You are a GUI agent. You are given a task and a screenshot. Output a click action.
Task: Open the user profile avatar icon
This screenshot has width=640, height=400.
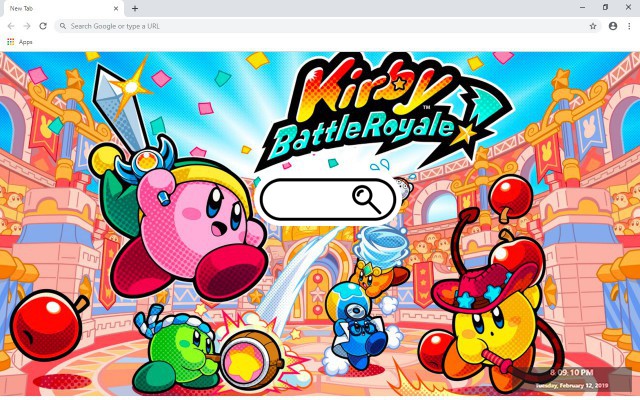[613, 26]
